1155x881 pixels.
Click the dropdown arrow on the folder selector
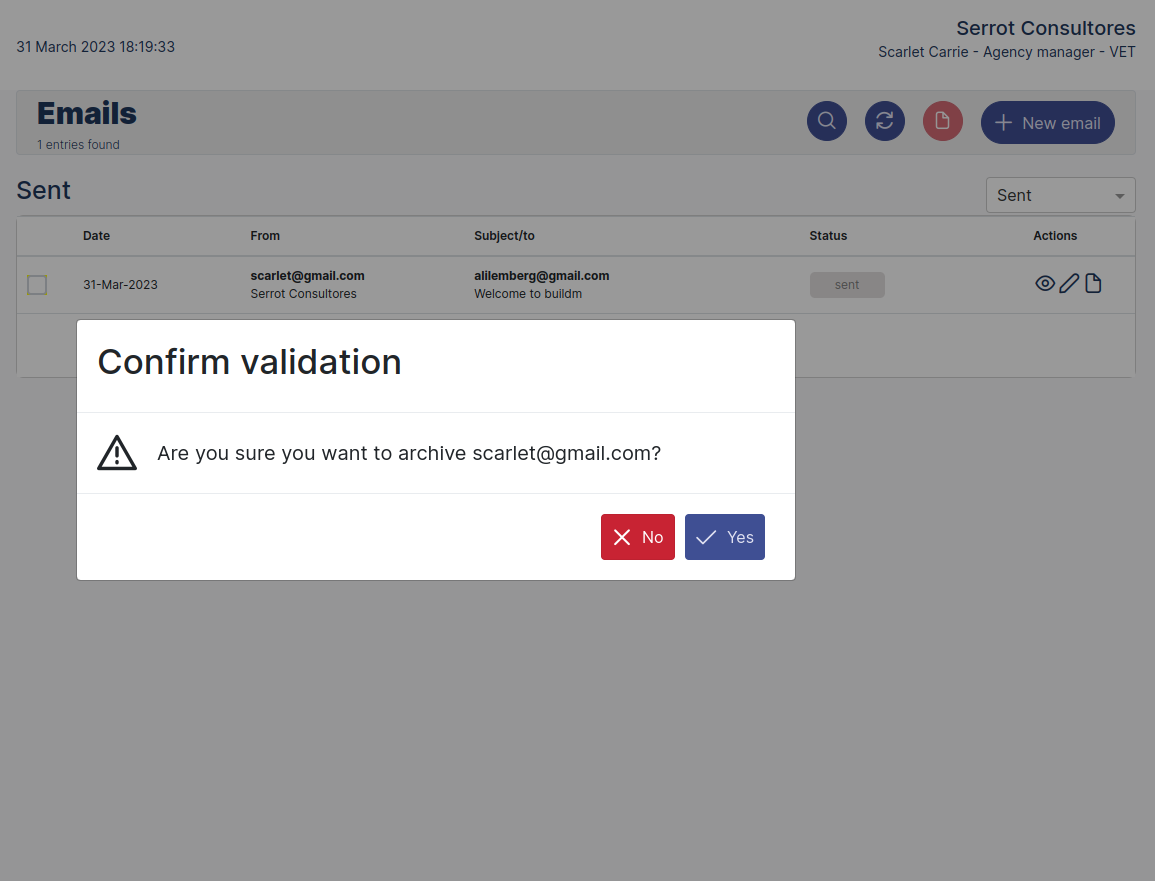(x=1122, y=194)
